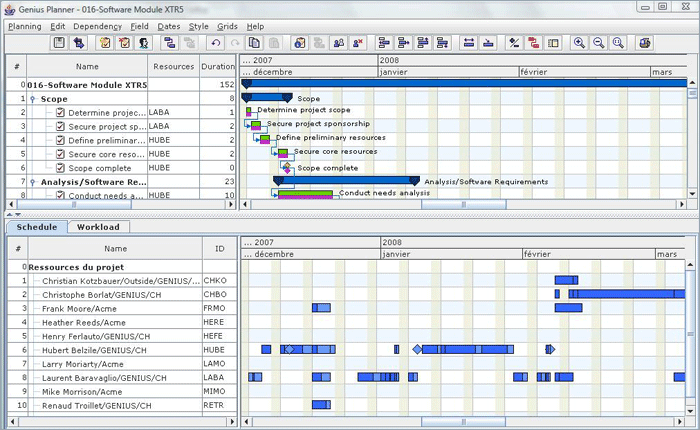Click the columns layout toolbar icon
Viewport: 700px width, 430px height.
(553, 43)
